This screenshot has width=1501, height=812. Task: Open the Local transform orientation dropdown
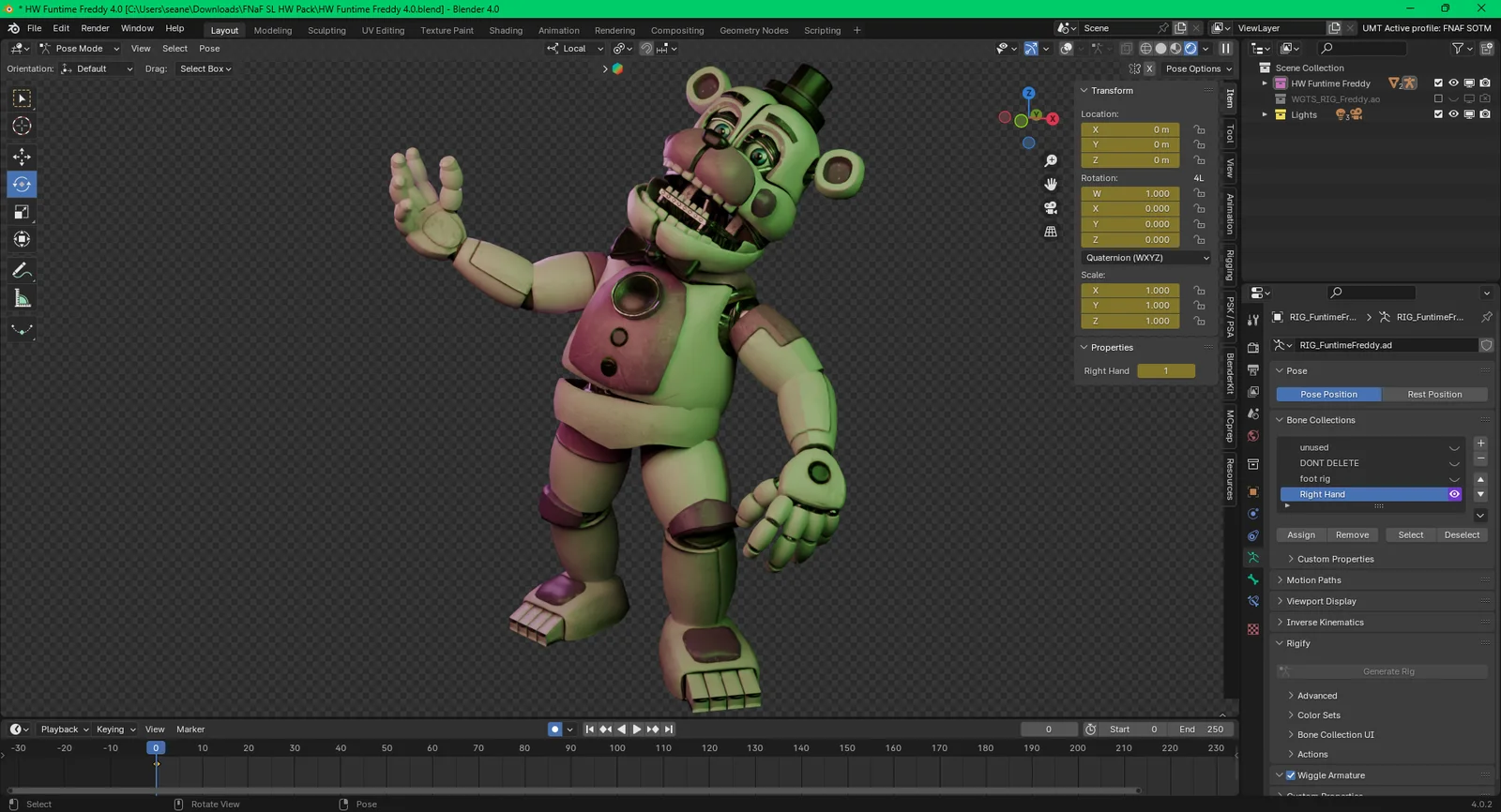coord(575,49)
